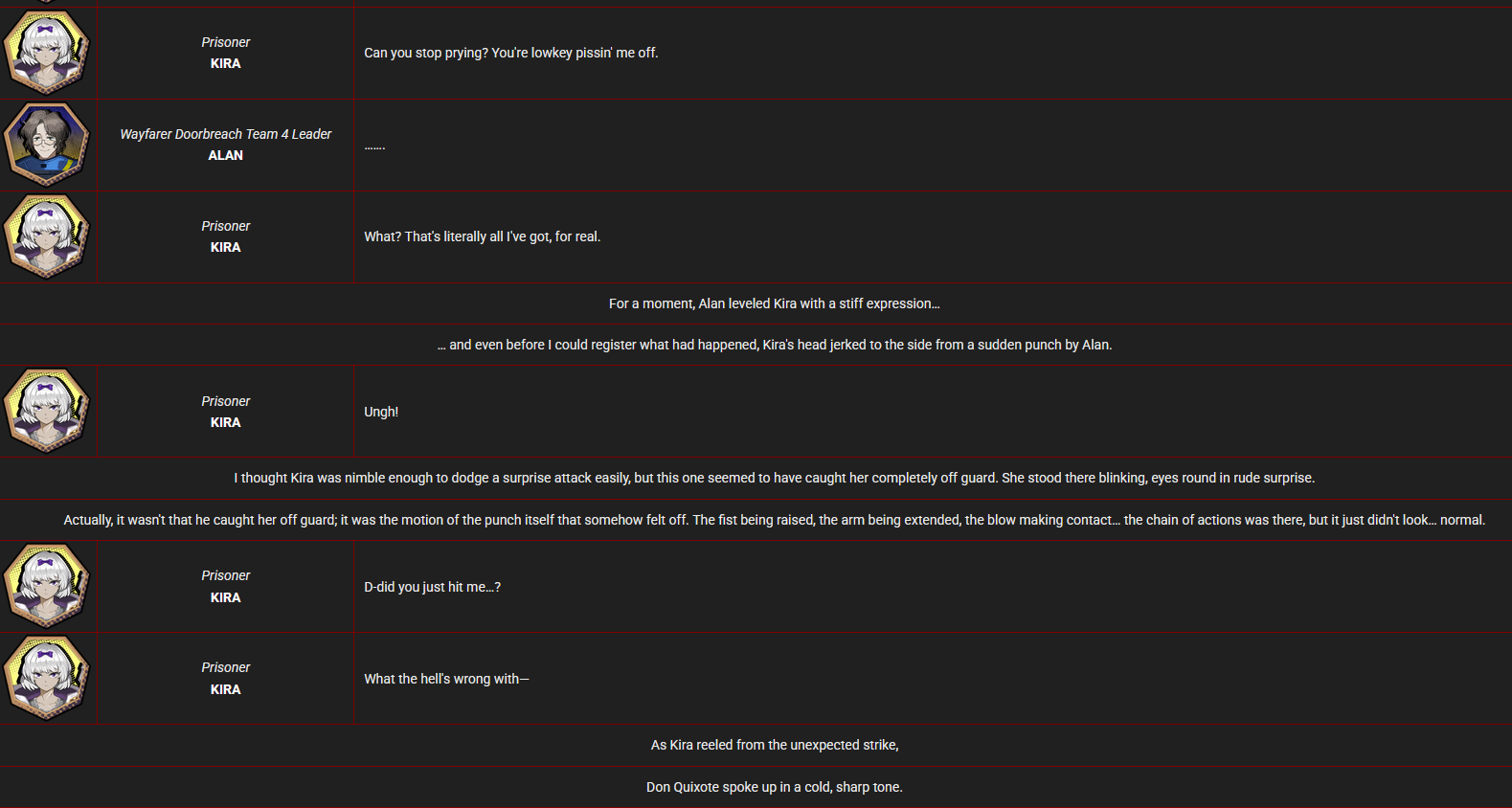This screenshot has width=1512, height=808.
Task: Select line "As Kira reeled from the unexpected strike"
Action: point(774,745)
